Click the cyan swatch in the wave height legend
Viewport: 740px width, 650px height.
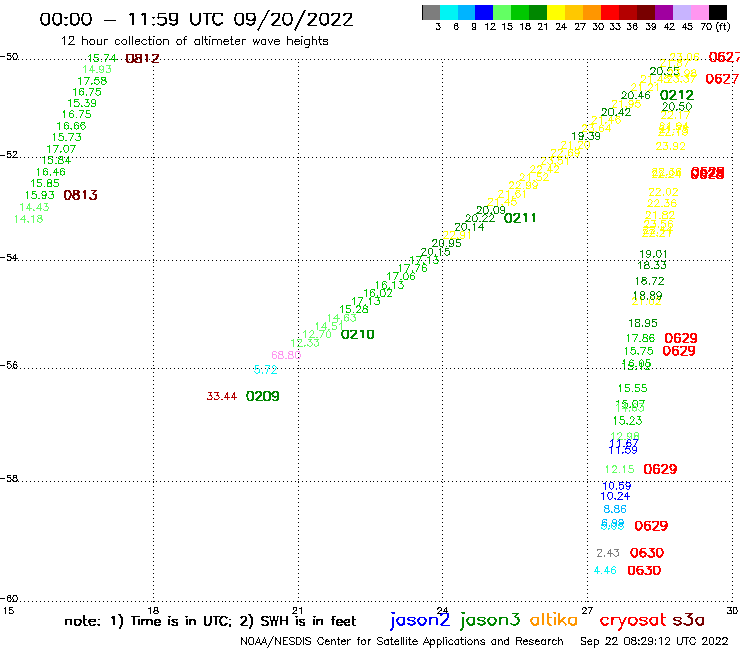click(449, 12)
